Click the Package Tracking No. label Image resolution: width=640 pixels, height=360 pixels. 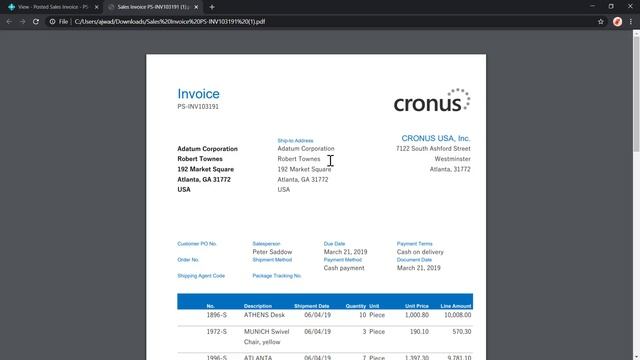[x=277, y=276]
